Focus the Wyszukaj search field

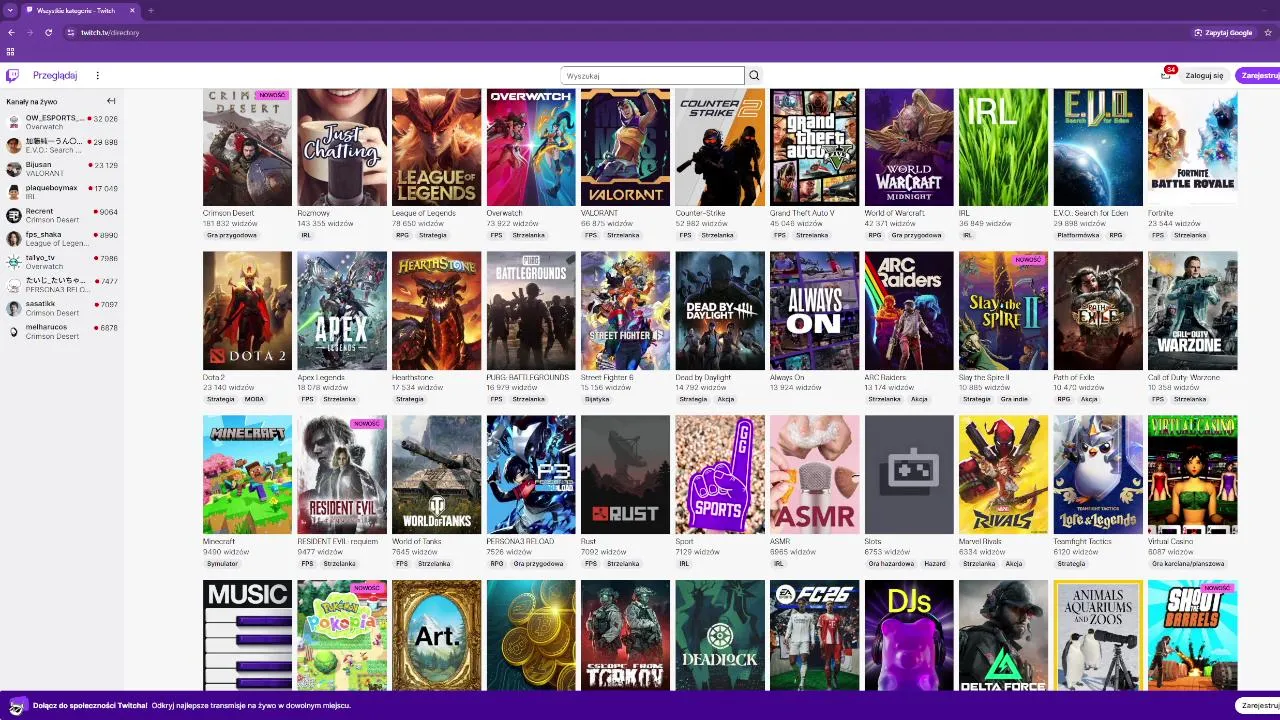(x=652, y=75)
